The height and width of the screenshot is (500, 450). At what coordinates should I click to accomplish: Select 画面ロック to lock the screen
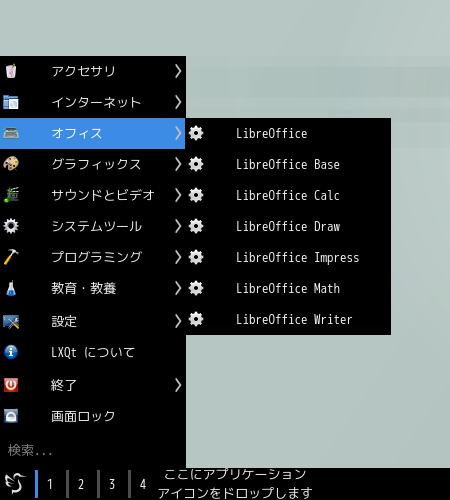(93, 416)
